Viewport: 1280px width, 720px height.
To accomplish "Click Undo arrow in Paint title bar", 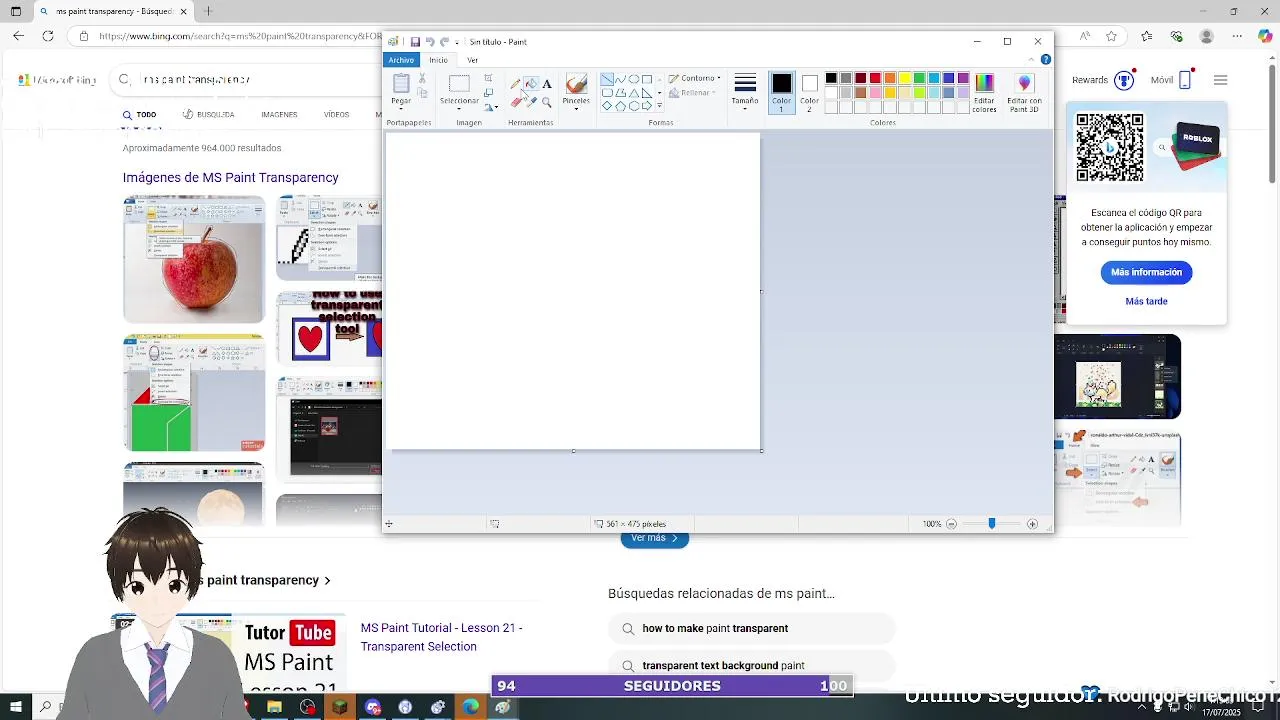I will tap(429, 42).
